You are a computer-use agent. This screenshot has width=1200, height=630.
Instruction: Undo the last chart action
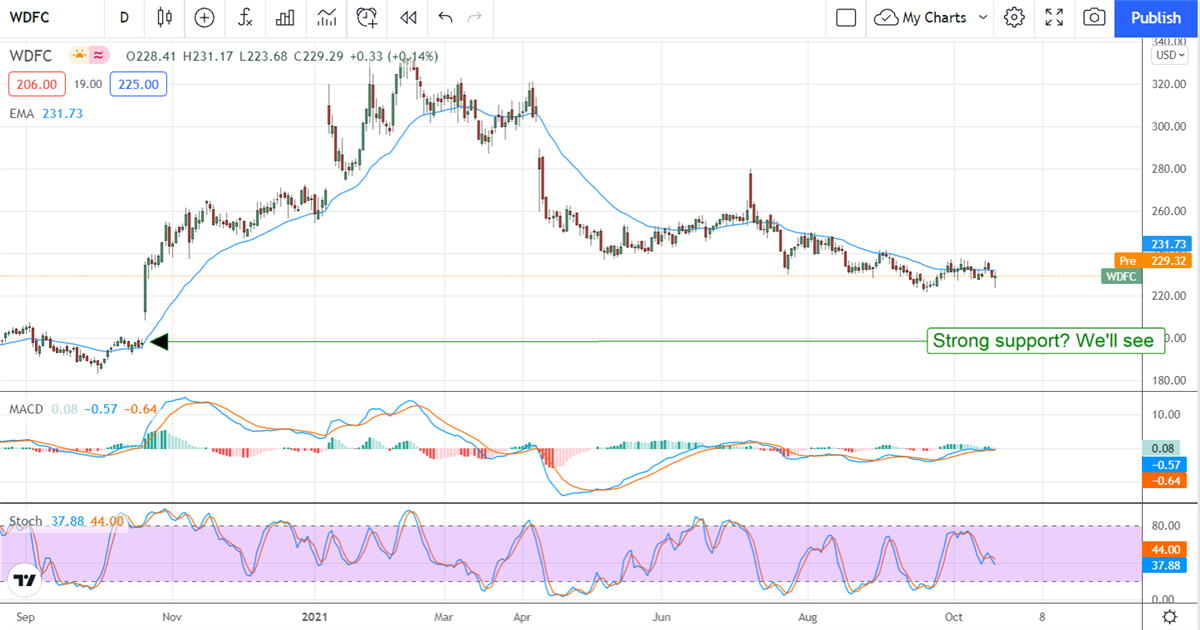click(445, 17)
